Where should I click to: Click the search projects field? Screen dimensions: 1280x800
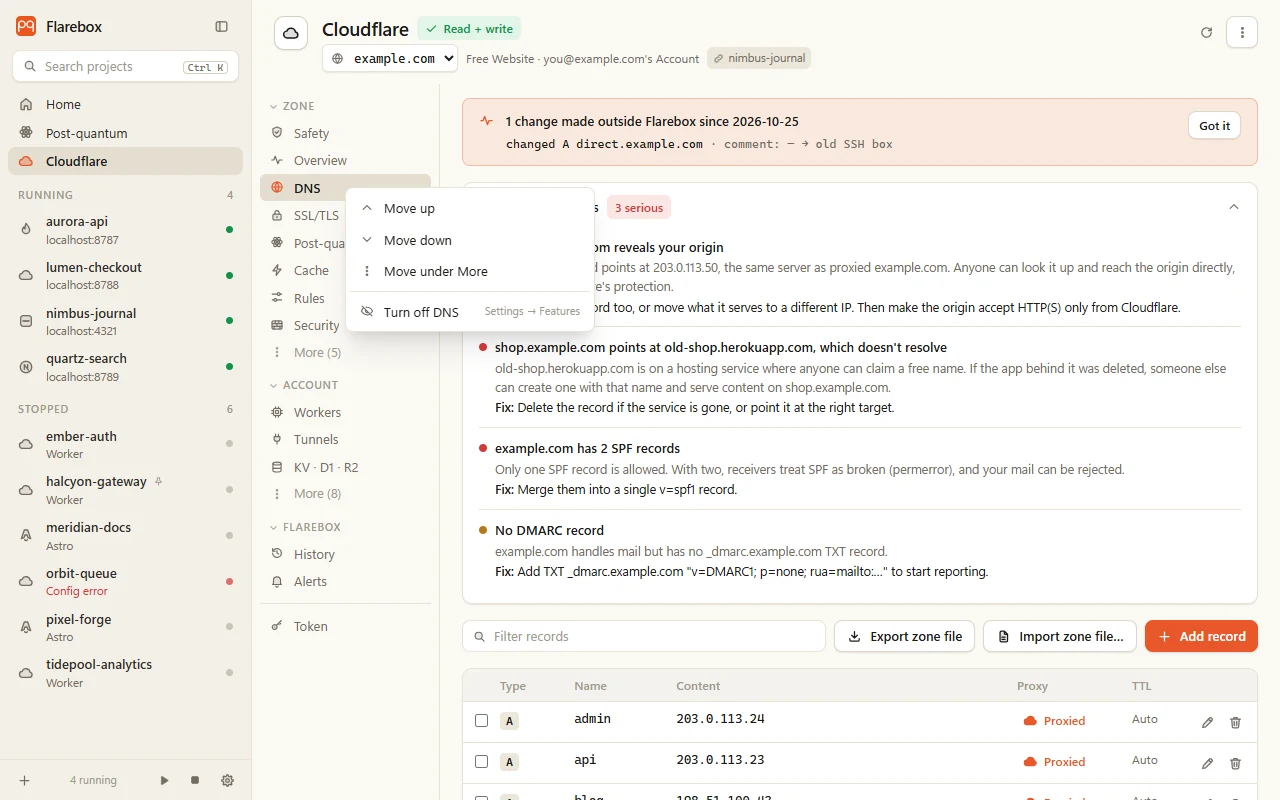(125, 66)
